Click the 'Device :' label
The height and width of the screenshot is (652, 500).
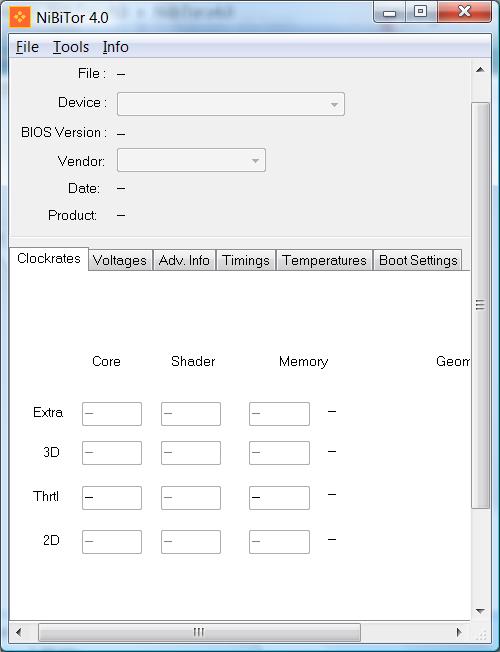pyautogui.click(x=82, y=102)
